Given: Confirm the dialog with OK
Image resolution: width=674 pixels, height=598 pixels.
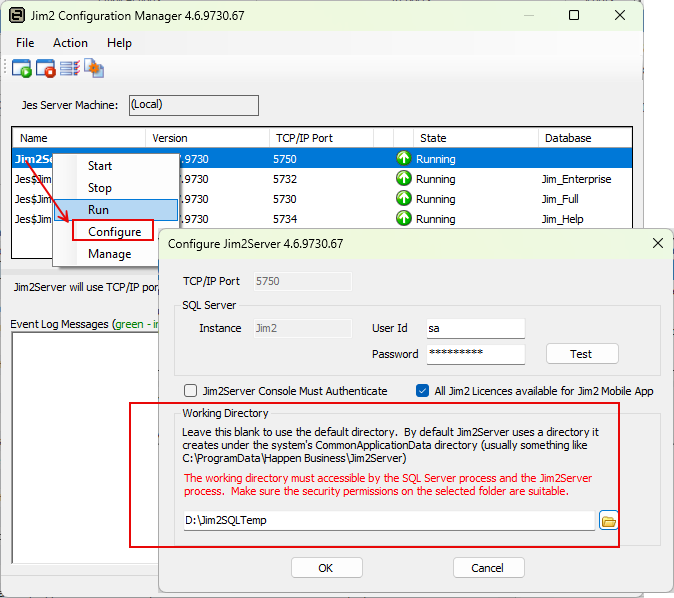Looking at the screenshot, I should (x=326, y=567).
